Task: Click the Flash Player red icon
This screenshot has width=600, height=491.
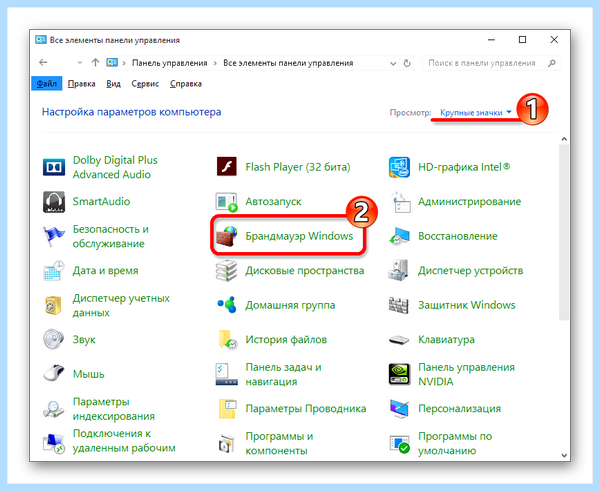Action: [227, 167]
